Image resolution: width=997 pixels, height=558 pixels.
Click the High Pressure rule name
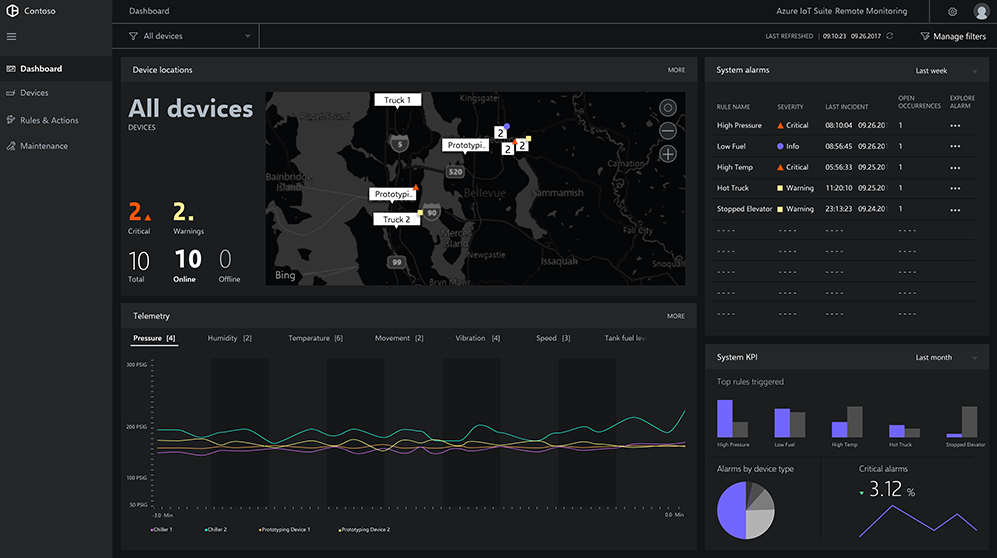point(739,126)
